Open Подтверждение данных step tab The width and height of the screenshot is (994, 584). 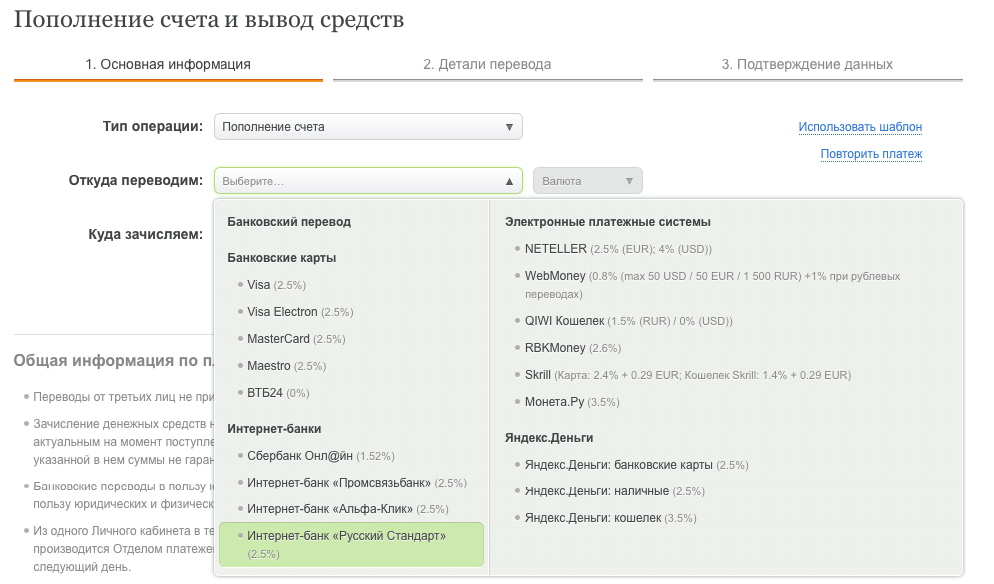click(807, 64)
